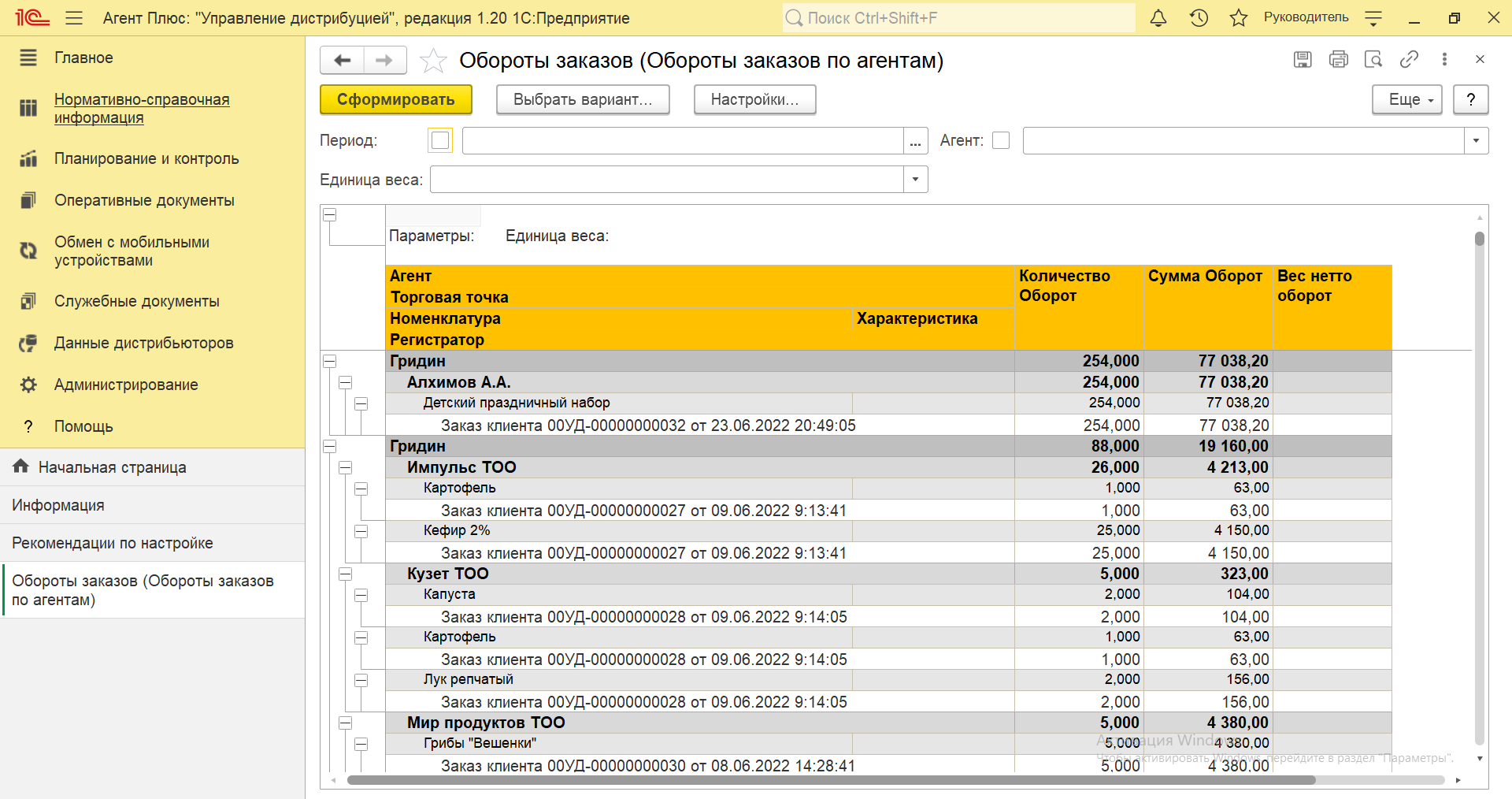Open the Оперативные документы section

click(144, 200)
